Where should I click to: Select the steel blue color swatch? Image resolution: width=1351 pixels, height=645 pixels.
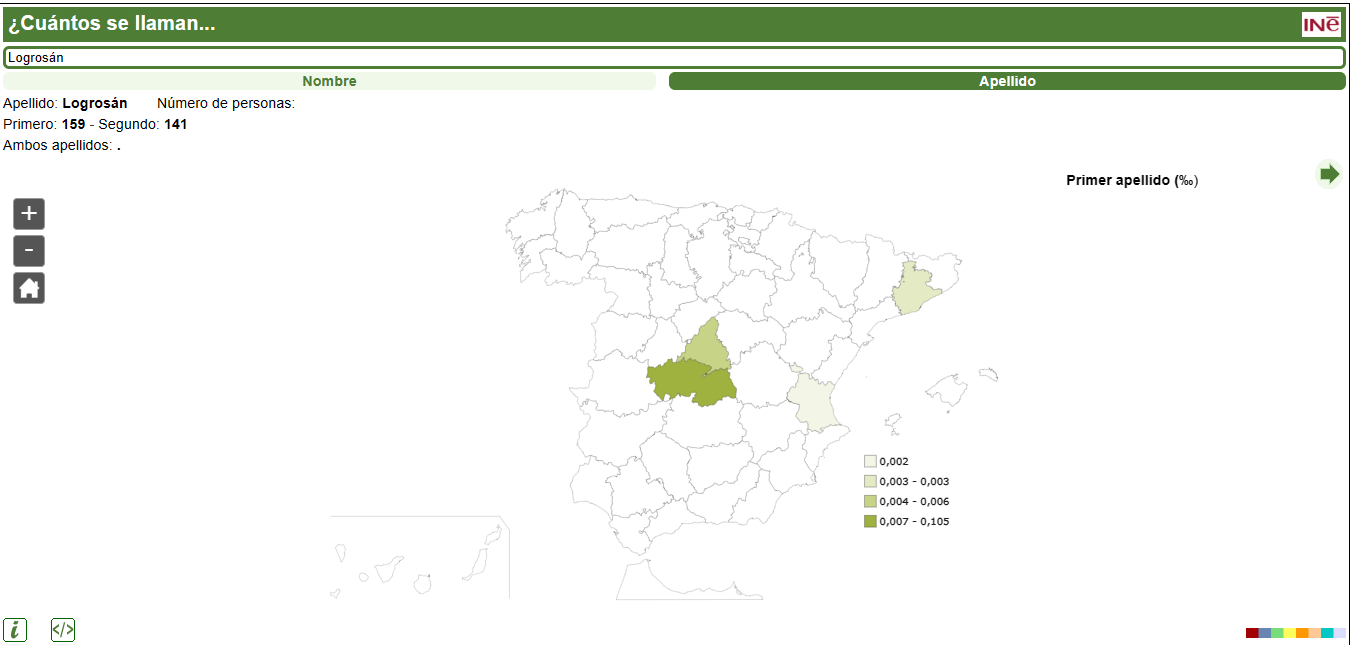[x=1265, y=633]
